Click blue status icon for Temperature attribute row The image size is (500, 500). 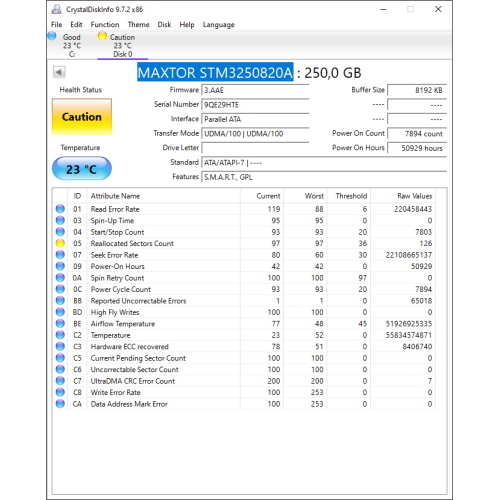pos(60,335)
